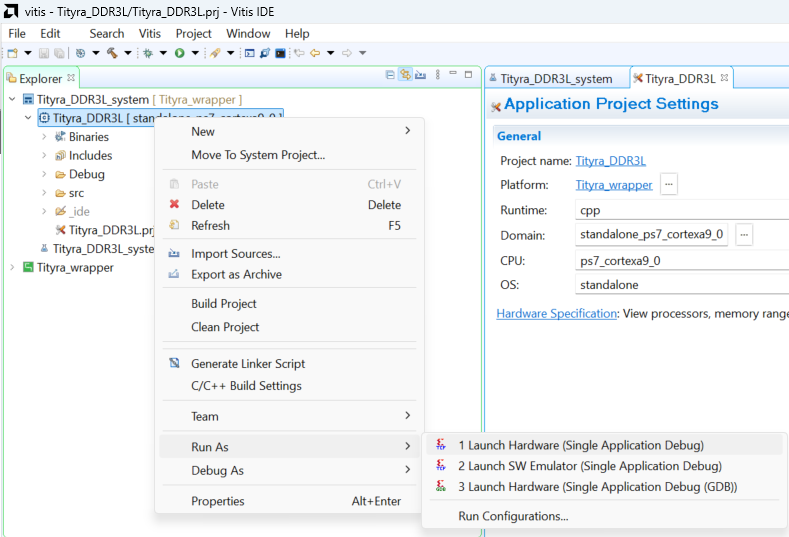Toggle Link with Editor in Explorer

[x=405, y=75]
